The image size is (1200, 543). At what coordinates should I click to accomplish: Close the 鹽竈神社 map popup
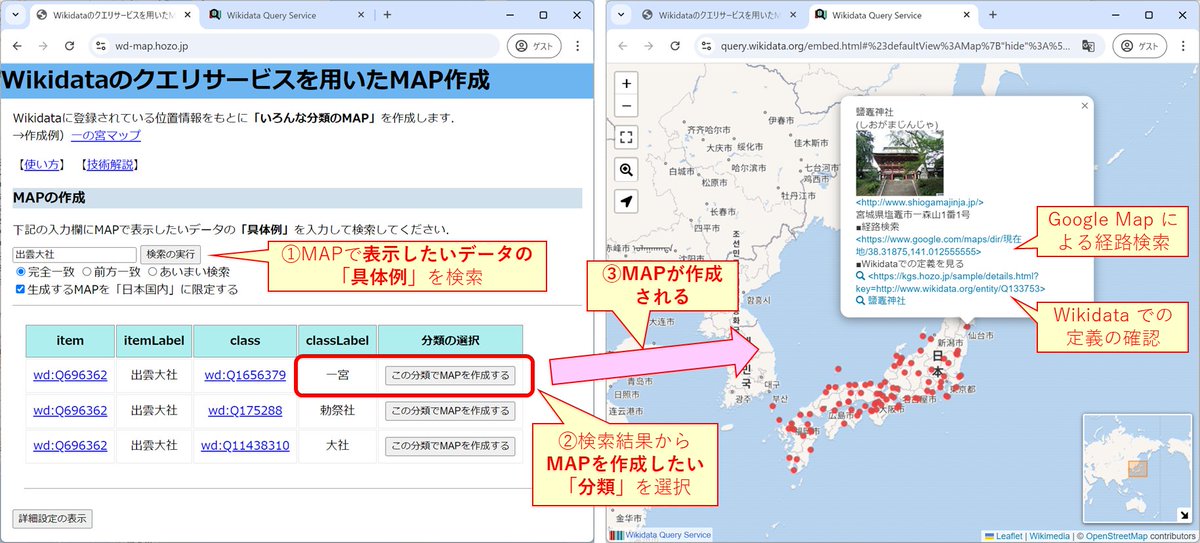pos(1085,105)
